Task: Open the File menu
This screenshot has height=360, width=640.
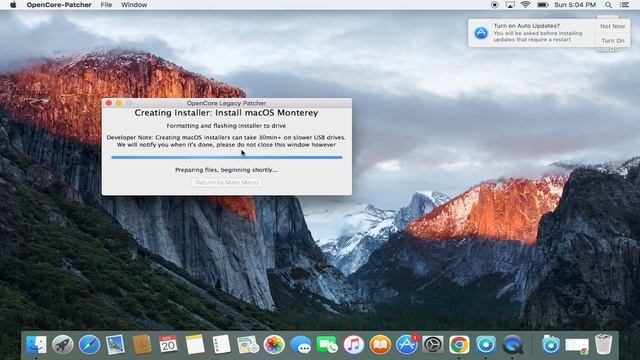Action: [x=106, y=5]
